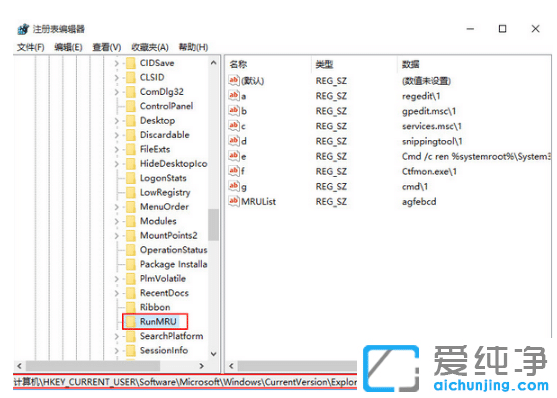Expand the HideDesktopIcons key
The width and height of the screenshot is (557, 398).
(x=117, y=164)
